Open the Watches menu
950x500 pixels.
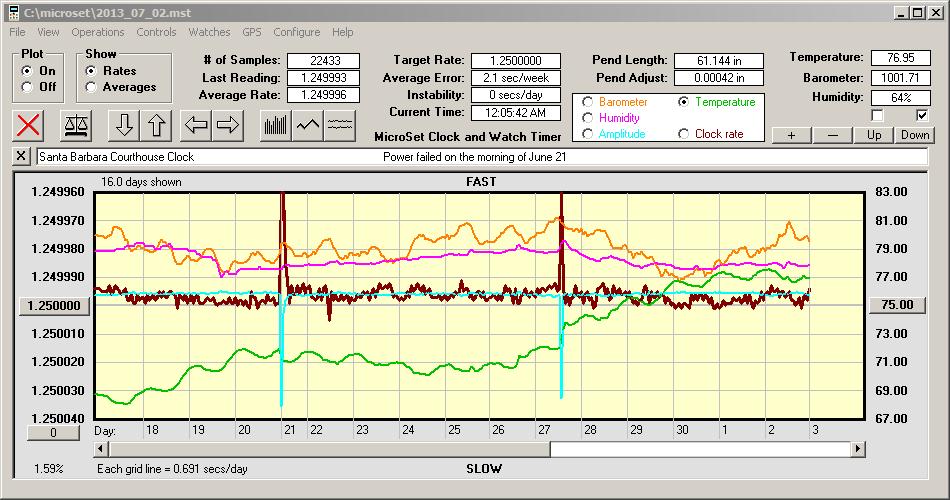click(209, 32)
